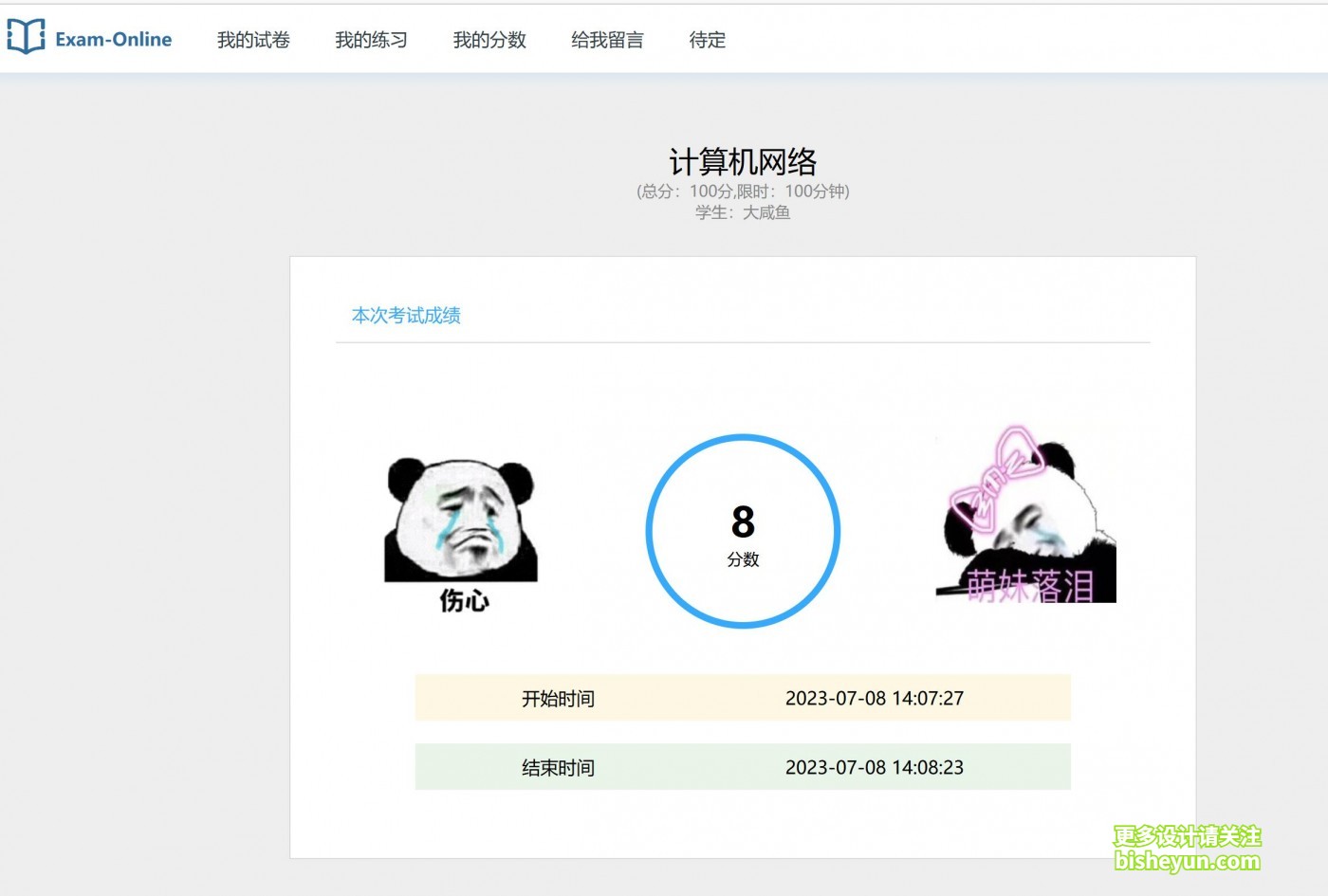Screen dimensions: 1328x896
Task: Click the student name line 学生：大咸鱼
Action: (743, 212)
